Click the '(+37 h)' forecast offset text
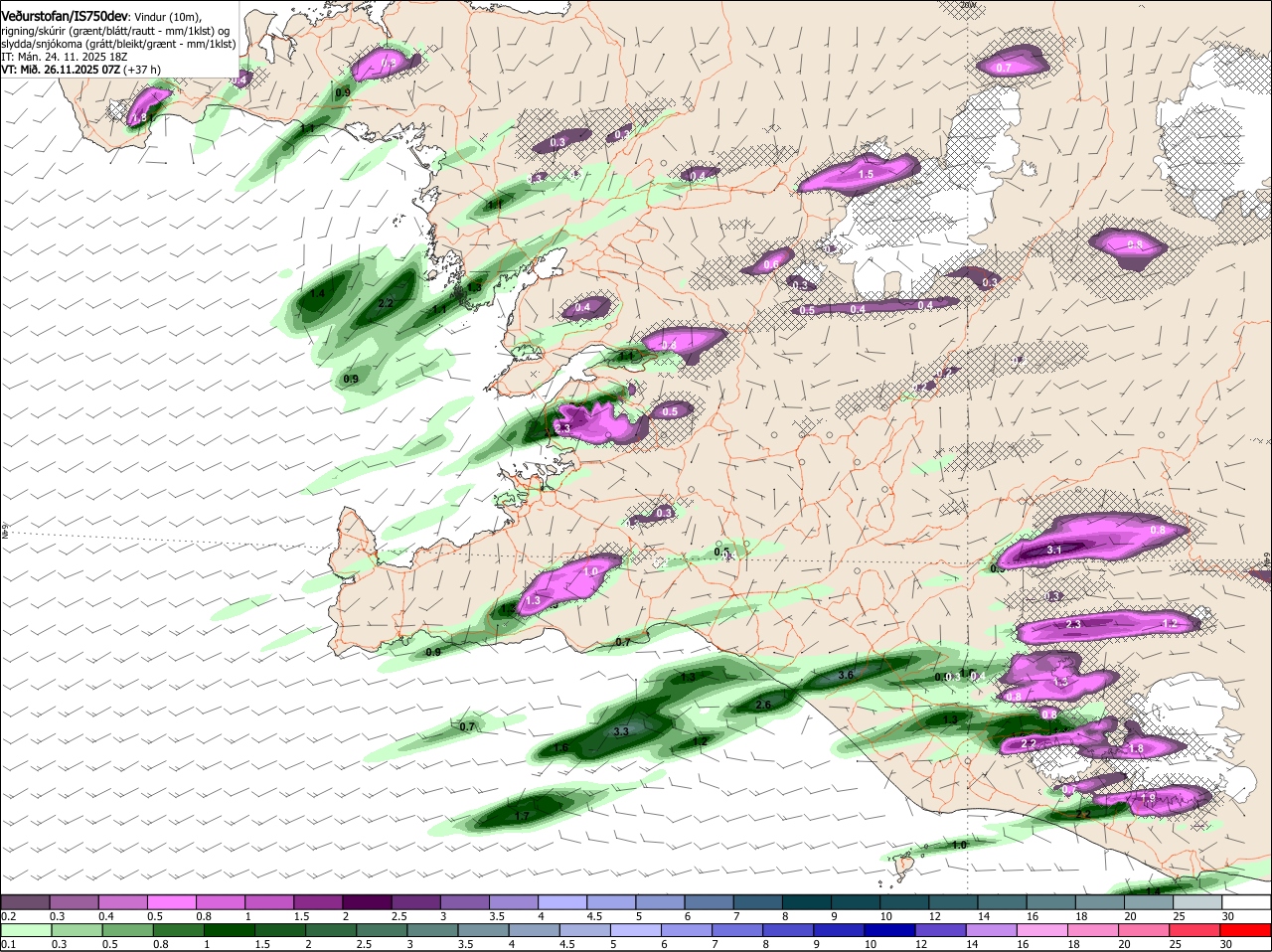This screenshot has width=1272, height=952. coord(143,70)
